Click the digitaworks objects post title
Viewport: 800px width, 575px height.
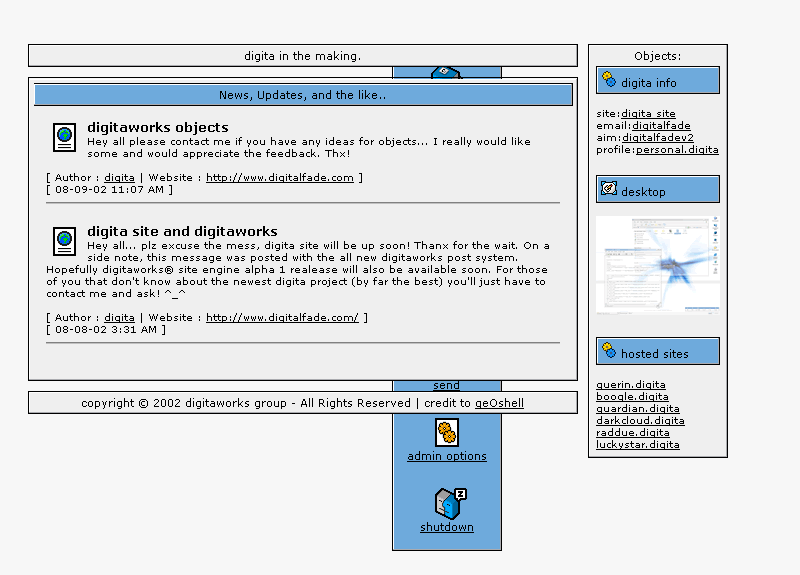[158, 128]
